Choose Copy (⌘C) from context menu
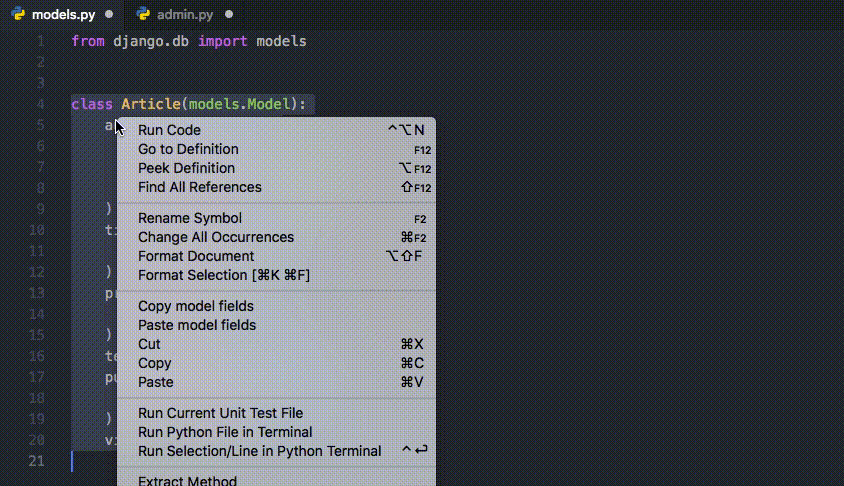Image resolution: width=844 pixels, height=486 pixels. pos(276,363)
